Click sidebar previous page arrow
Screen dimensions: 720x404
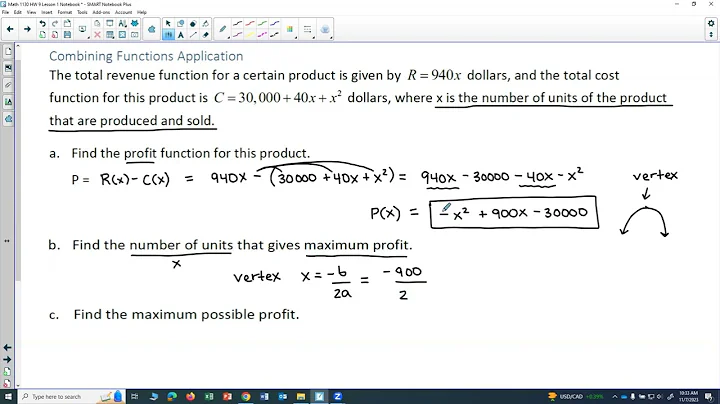(x=7, y=348)
